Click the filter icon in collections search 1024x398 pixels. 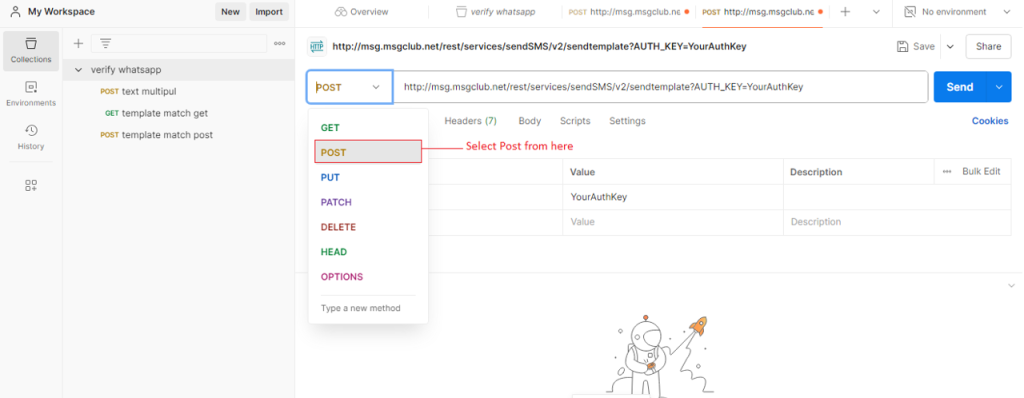[105, 43]
